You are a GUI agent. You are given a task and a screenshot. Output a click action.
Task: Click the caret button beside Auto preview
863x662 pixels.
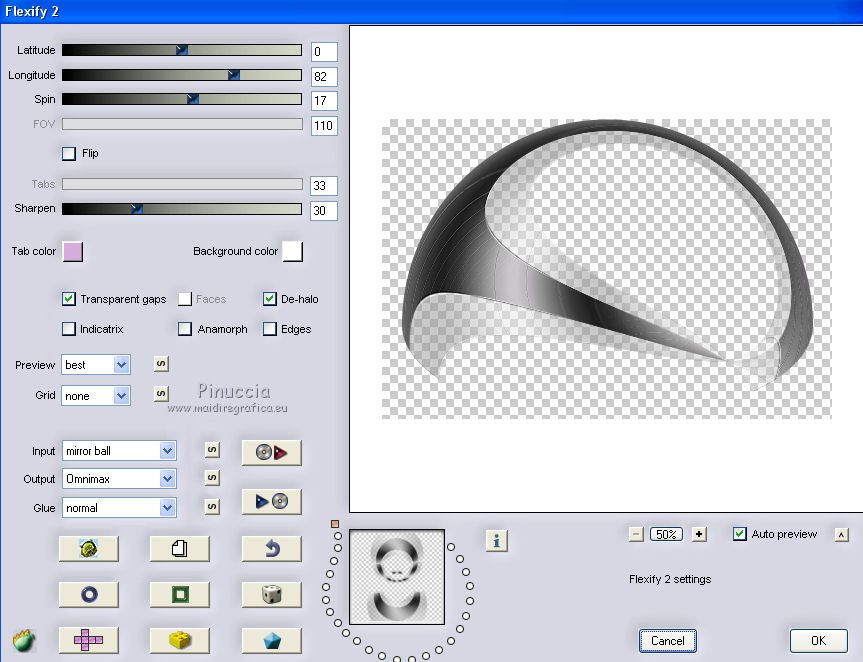(x=841, y=535)
